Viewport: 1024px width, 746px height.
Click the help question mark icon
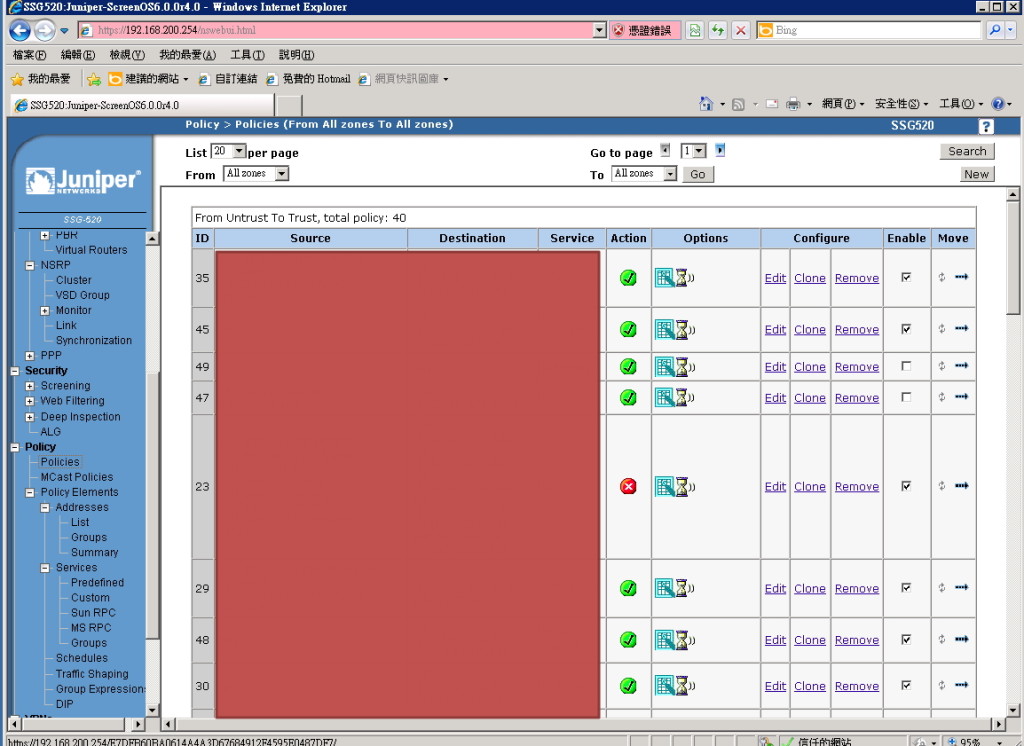click(986, 126)
